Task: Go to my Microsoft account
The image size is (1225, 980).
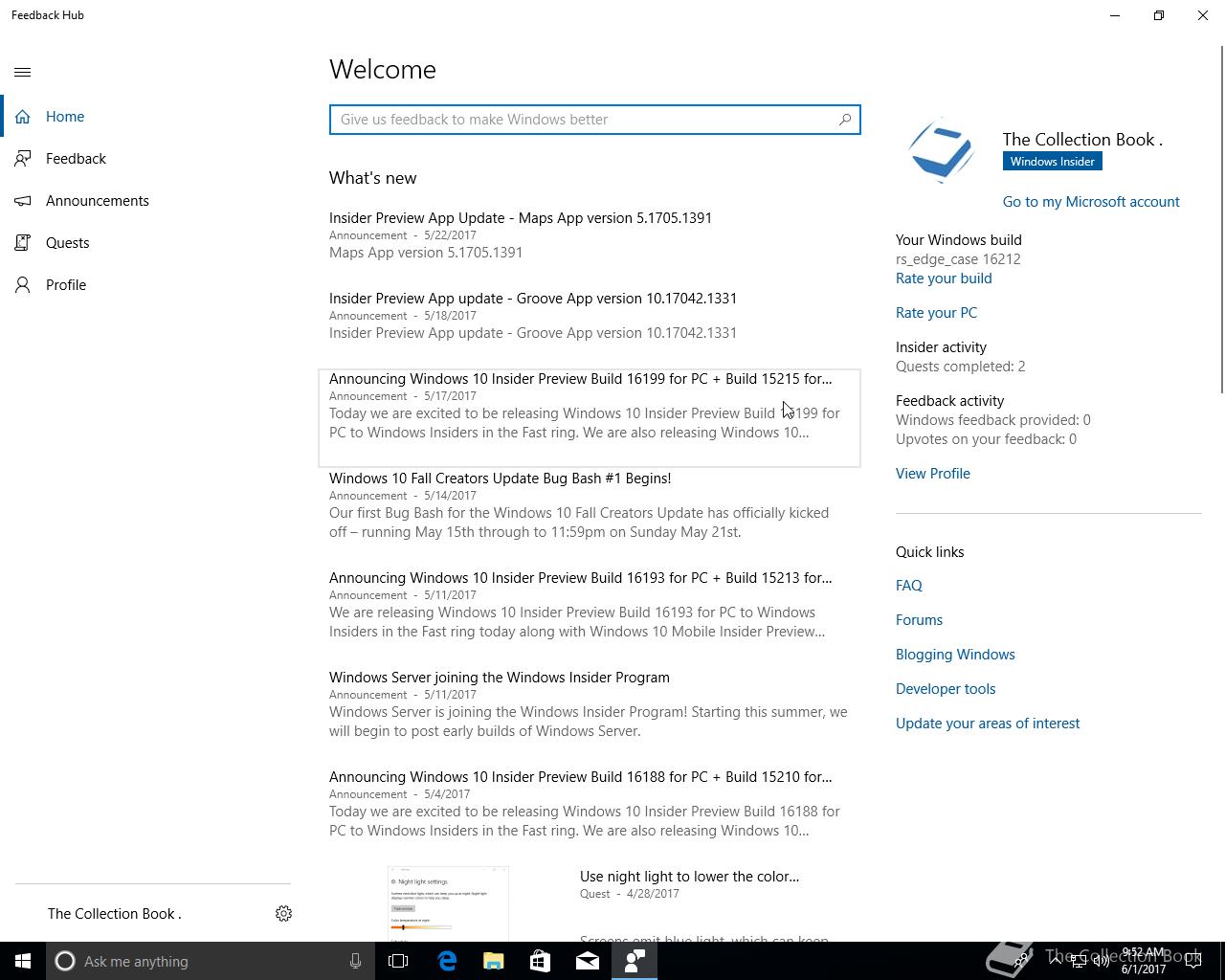Action: (1091, 202)
